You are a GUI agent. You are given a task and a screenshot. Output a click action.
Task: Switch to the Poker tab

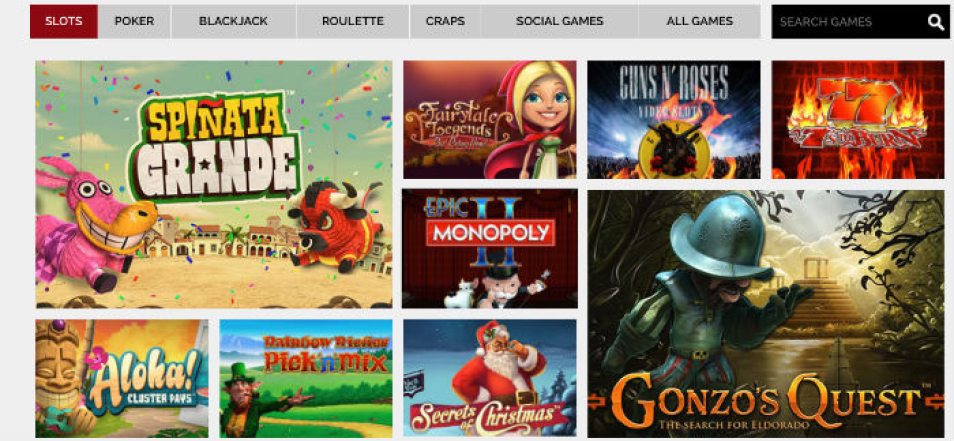(x=134, y=21)
